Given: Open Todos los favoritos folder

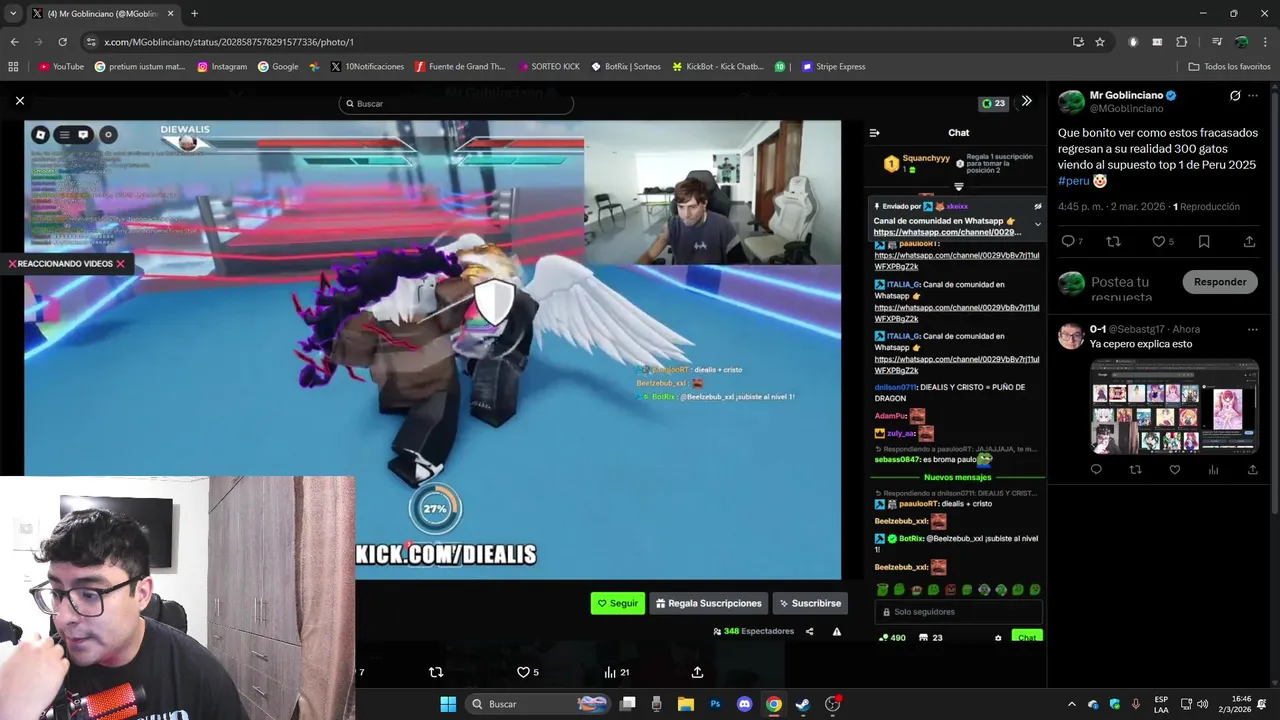Looking at the screenshot, I should tap(1229, 66).
